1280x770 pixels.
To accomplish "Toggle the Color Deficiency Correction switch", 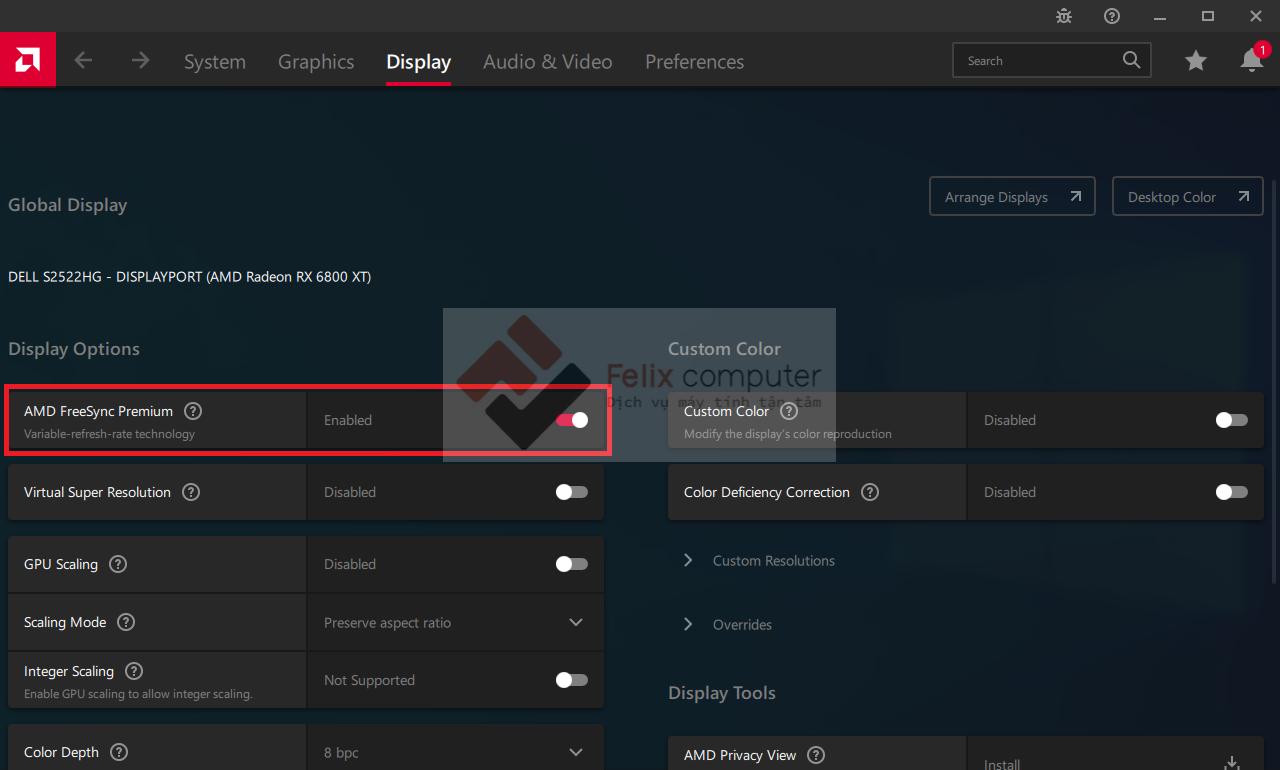I will pyautogui.click(x=1231, y=492).
